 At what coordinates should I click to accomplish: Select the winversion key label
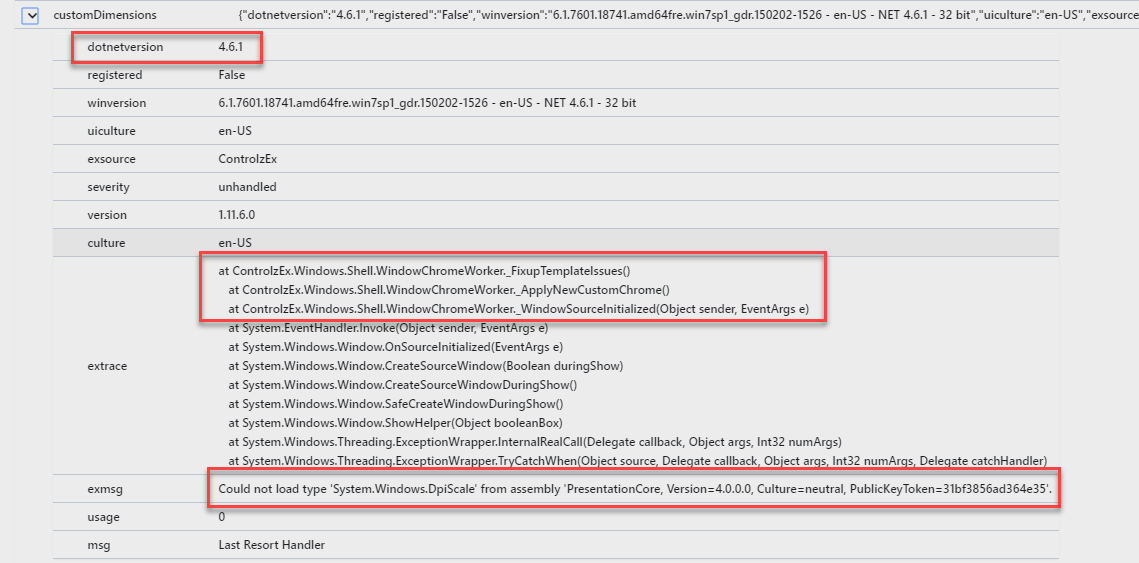(x=116, y=103)
